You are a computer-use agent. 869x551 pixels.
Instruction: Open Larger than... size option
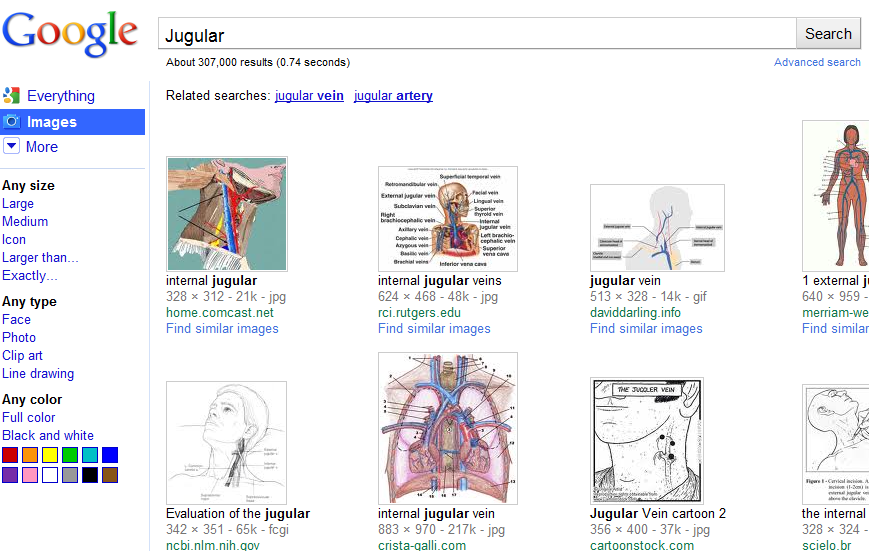40,257
